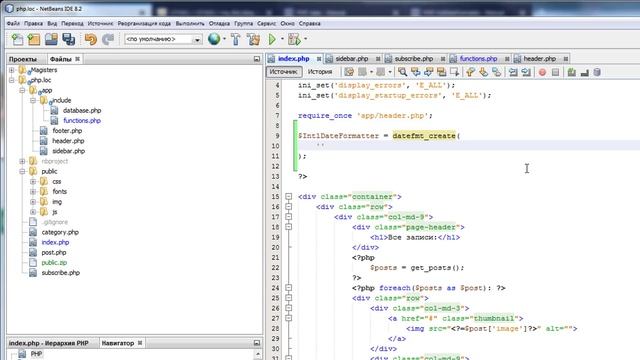Viewport: 640px width, 360px height.
Task: Expand the Magisters project node
Action: coord(12,70)
